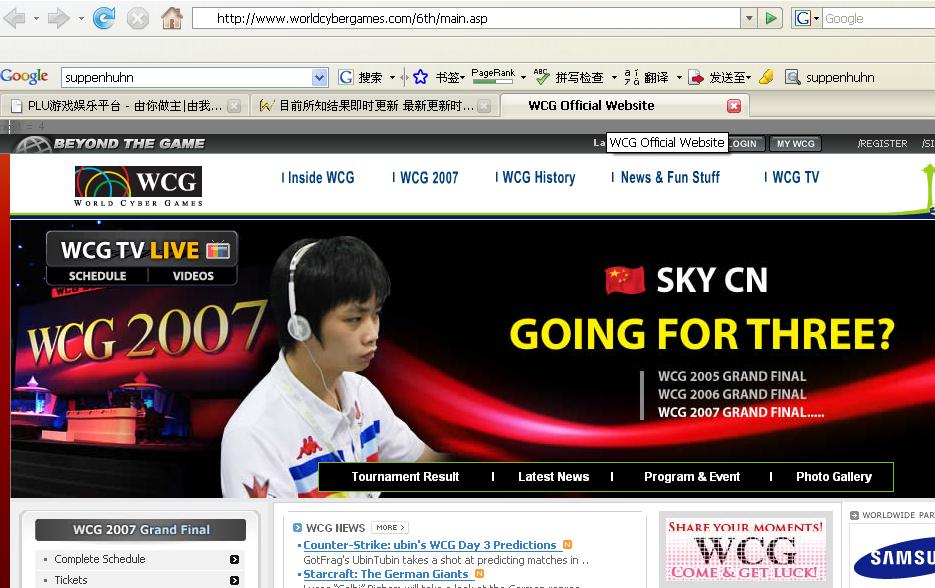This screenshot has width=935, height=588.
Task: Close the PLU游戏娱乐平台 tab
Action: pyautogui.click(x=235, y=106)
